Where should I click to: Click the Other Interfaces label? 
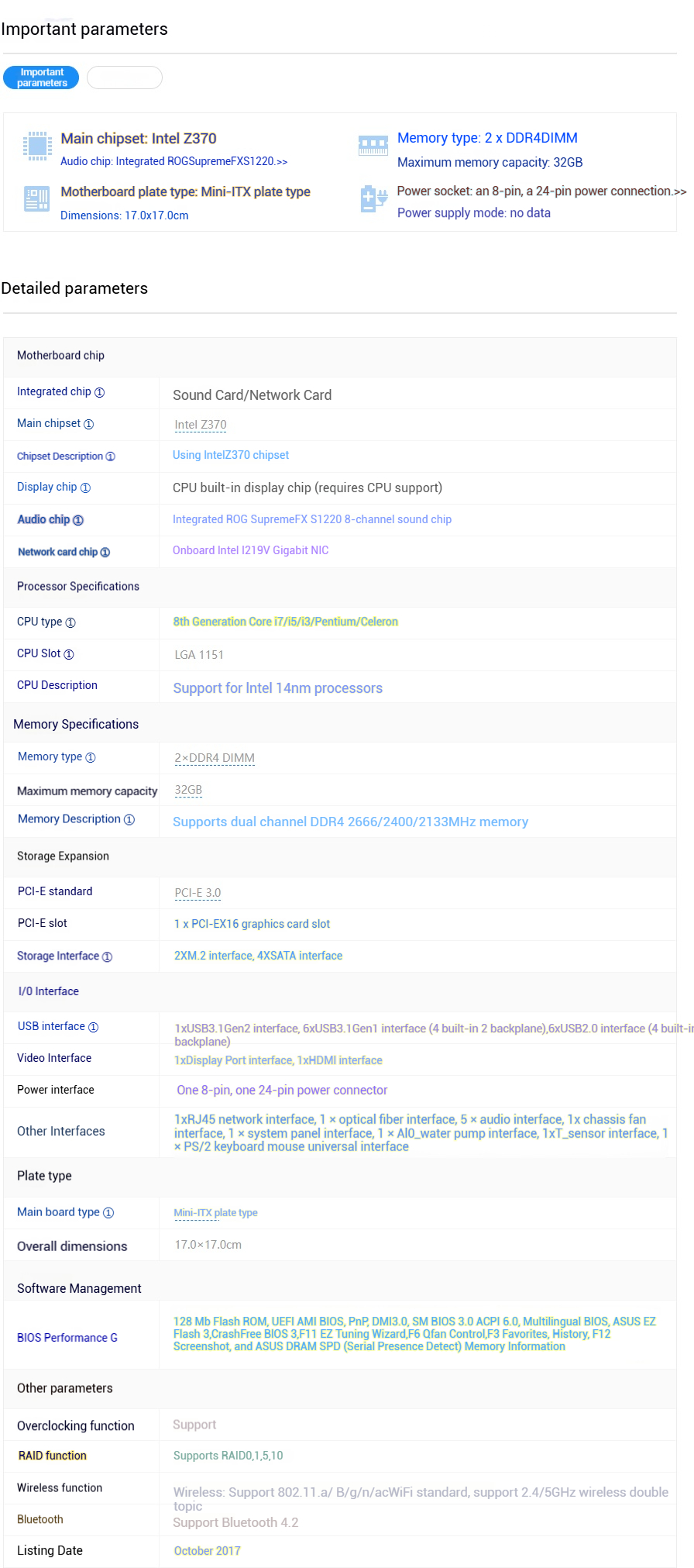pyautogui.click(x=61, y=1132)
